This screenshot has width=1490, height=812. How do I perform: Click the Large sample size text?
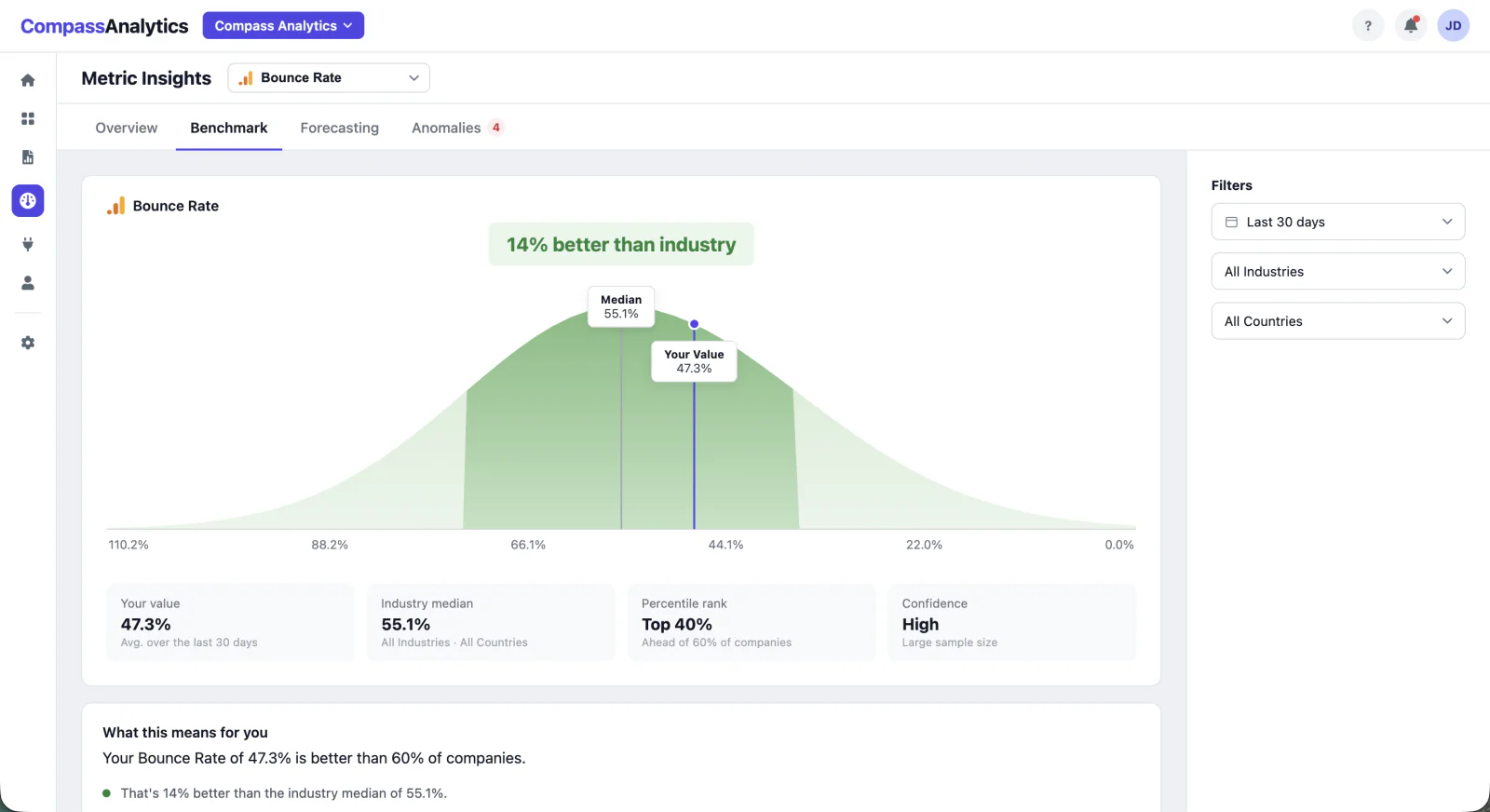[x=950, y=643]
